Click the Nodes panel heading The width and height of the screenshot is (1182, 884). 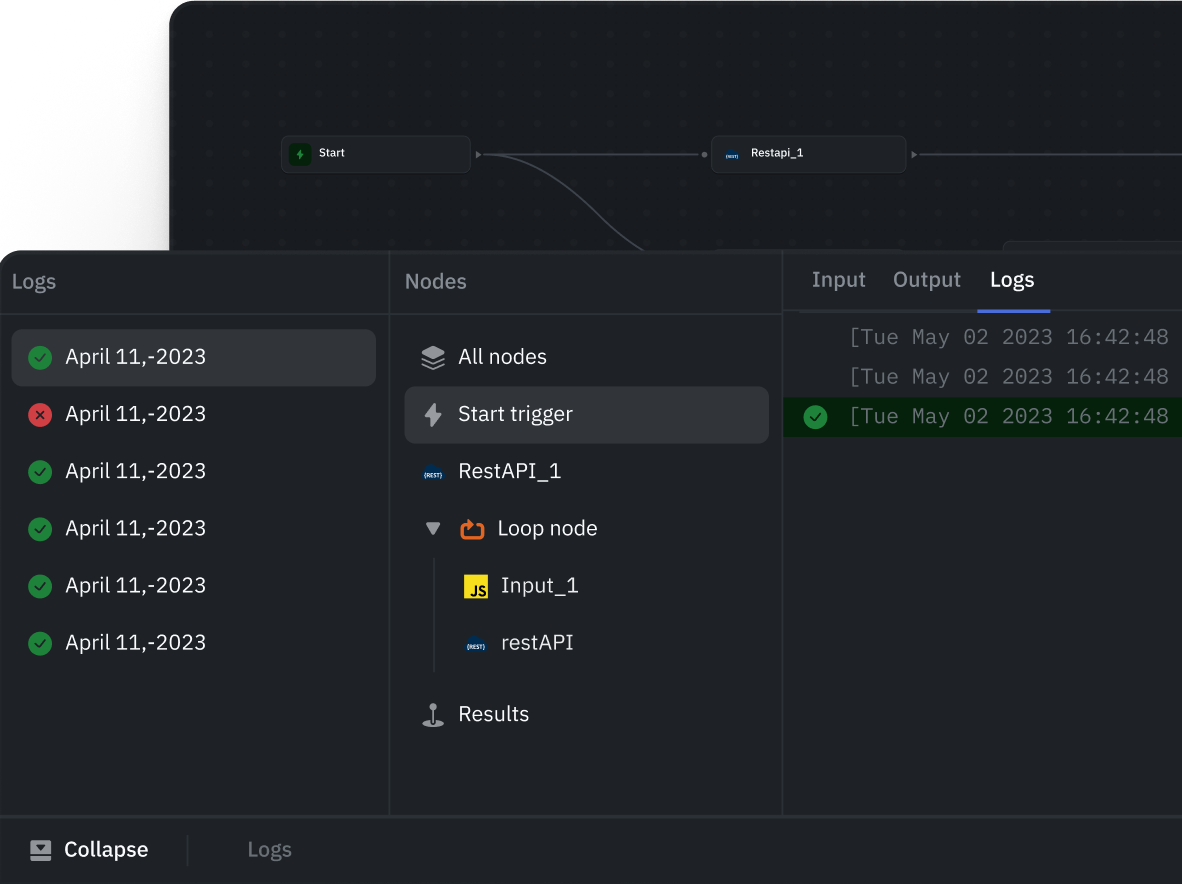436,282
